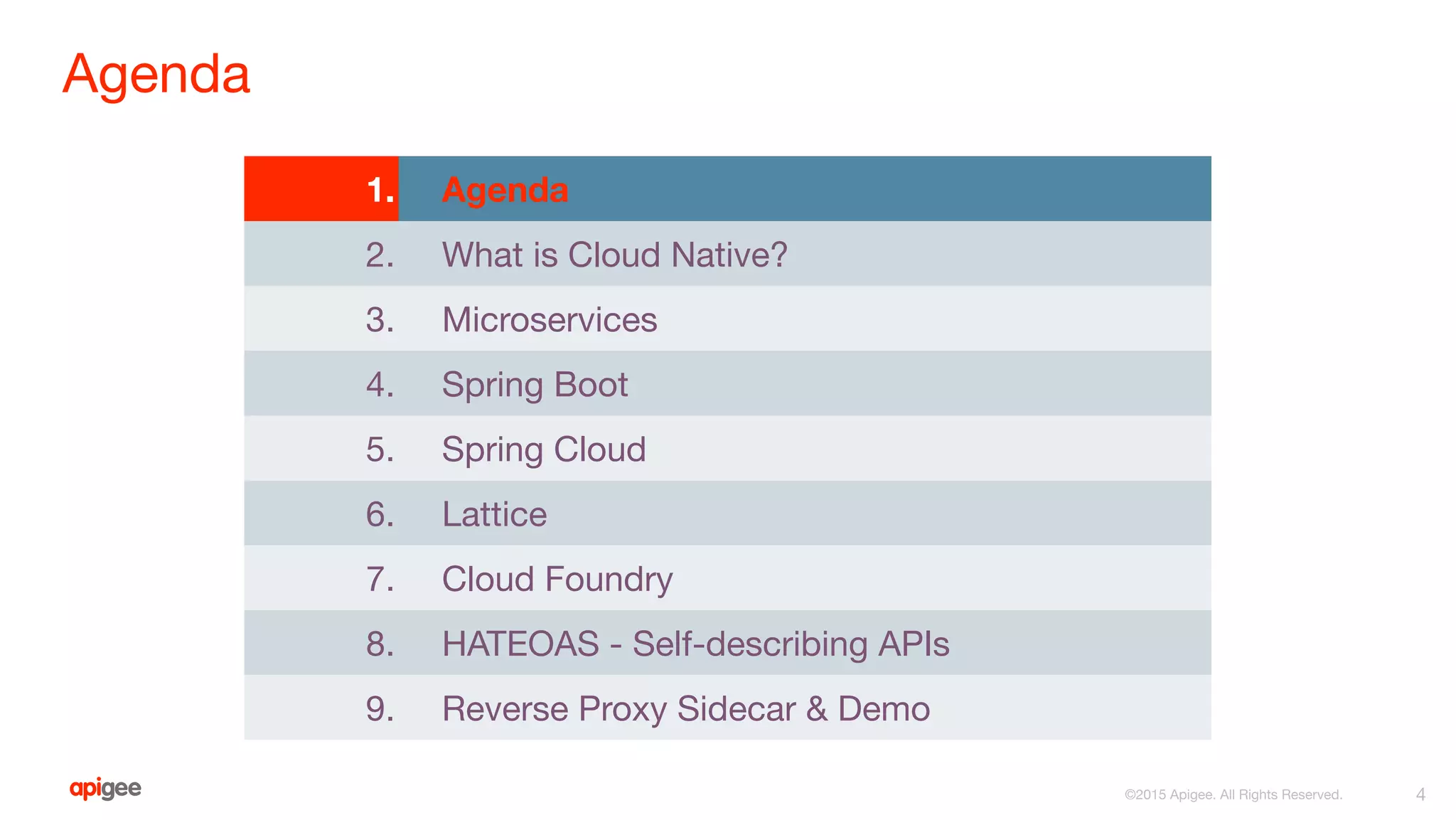Click 'HATEOAS - Self-describing APIs' row
The width and height of the screenshot is (1456, 820).
tap(695, 644)
